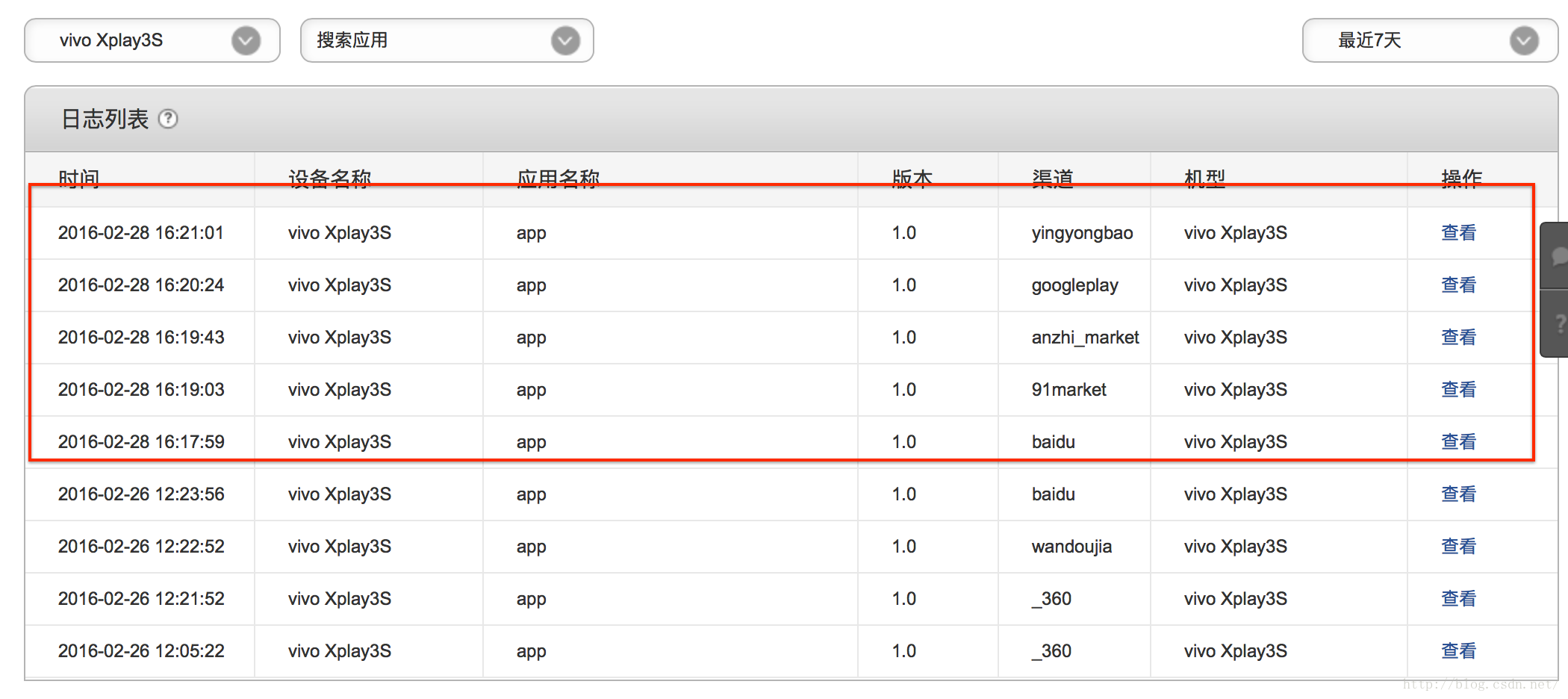The width and height of the screenshot is (1568, 699).
Task: View log from 2016-02-28 16:19:43
Action: point(1458,338)
